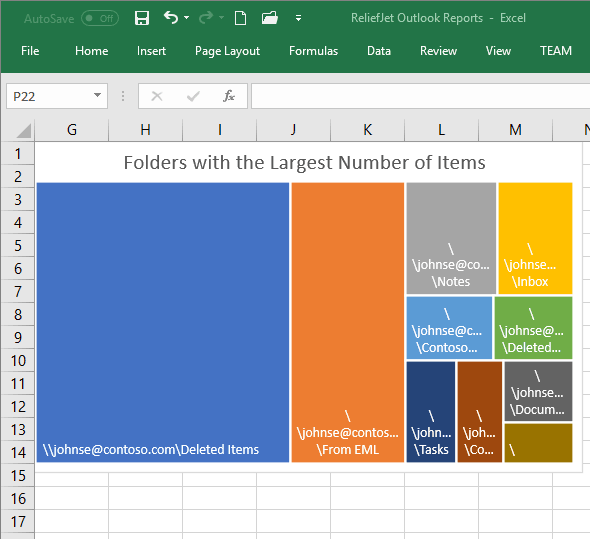Click chart title Folders with the Largest Number of Items

click(304, 163)
